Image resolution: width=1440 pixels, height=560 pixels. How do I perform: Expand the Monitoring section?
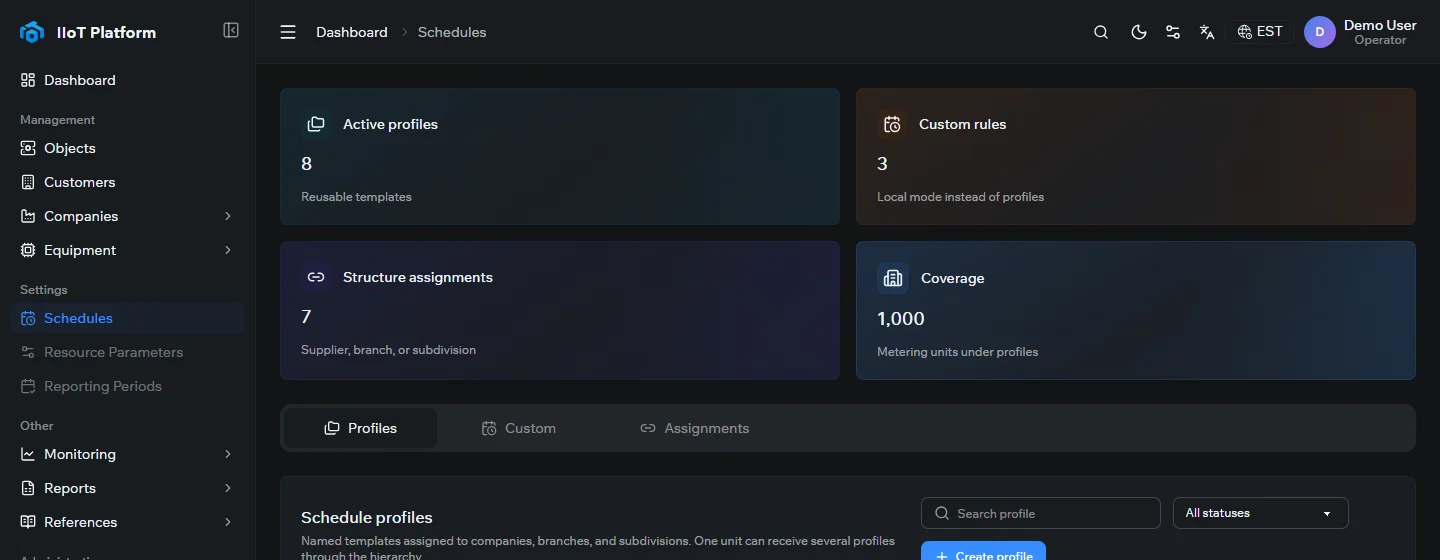[x=127, y=454]
